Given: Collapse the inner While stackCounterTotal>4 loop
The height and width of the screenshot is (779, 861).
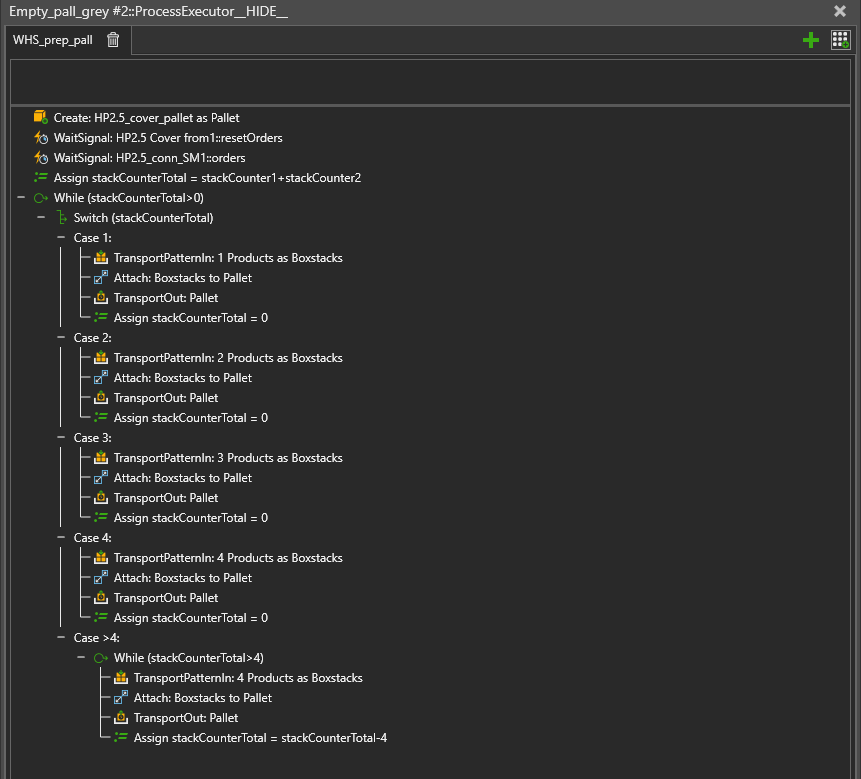Looking at the screenshot, I should pos(80,657).
